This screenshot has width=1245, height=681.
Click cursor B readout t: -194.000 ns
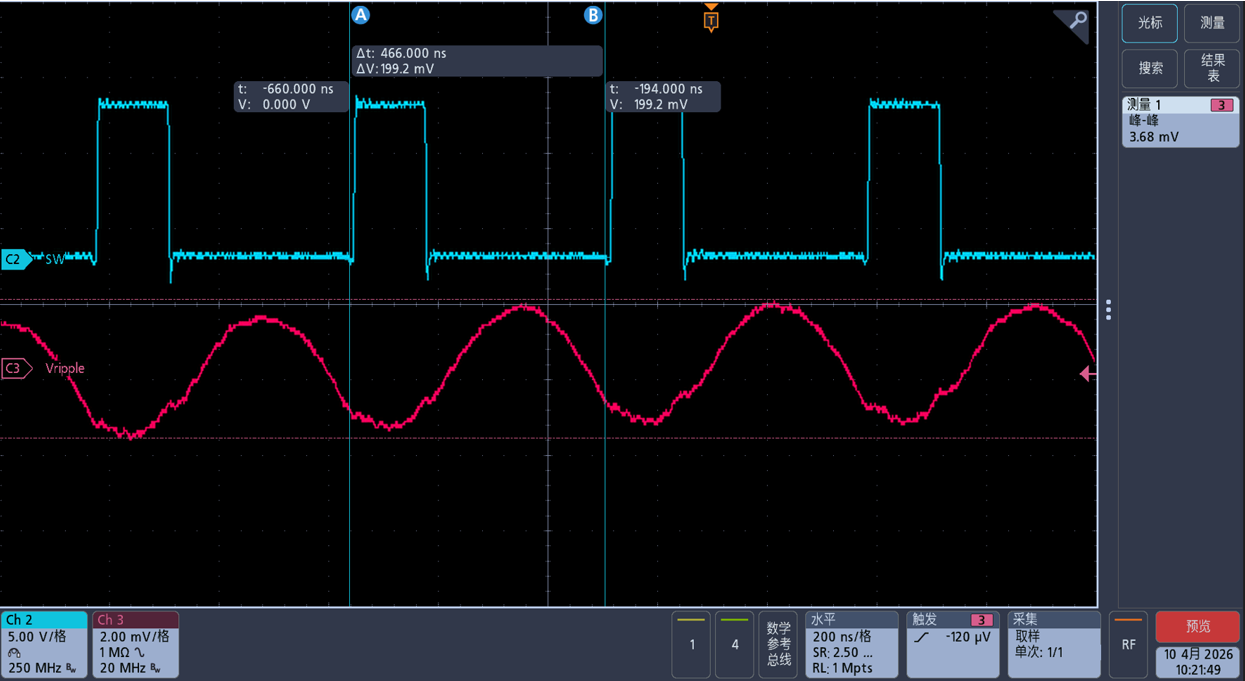pos(664,96)
